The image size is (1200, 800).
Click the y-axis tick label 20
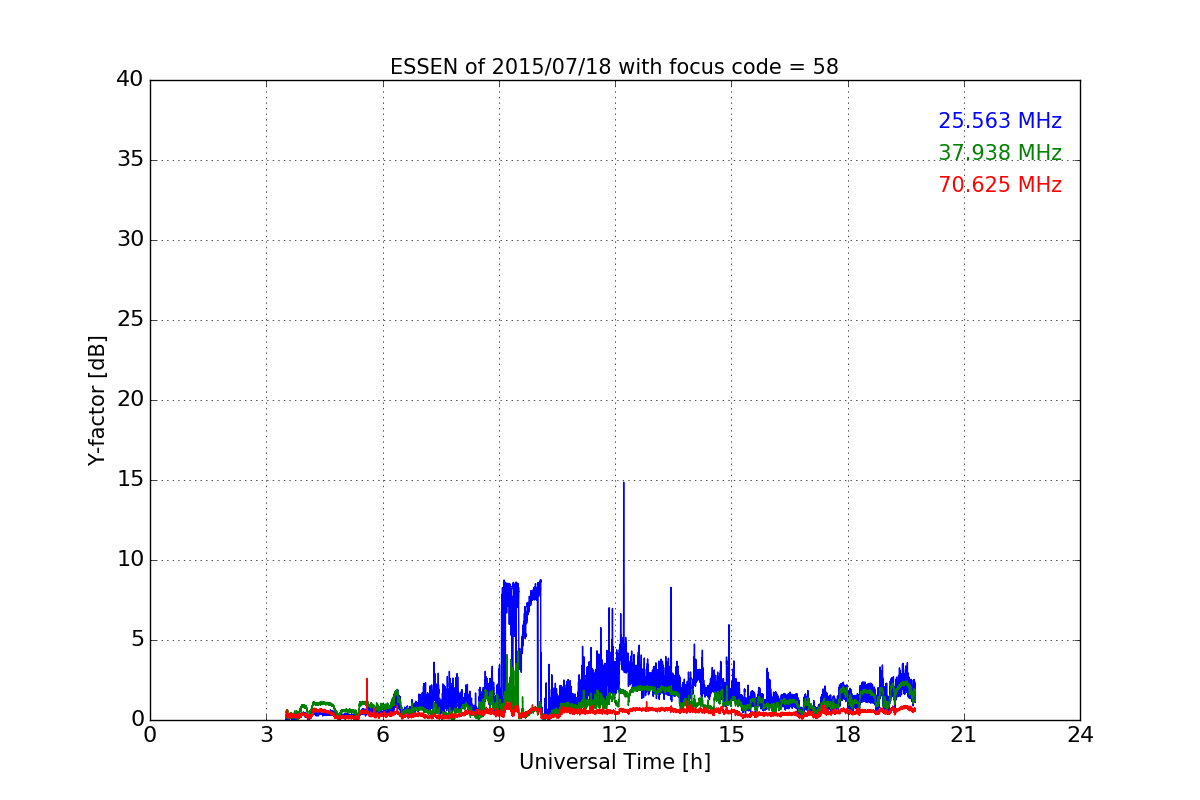click(x=129, y=400)
